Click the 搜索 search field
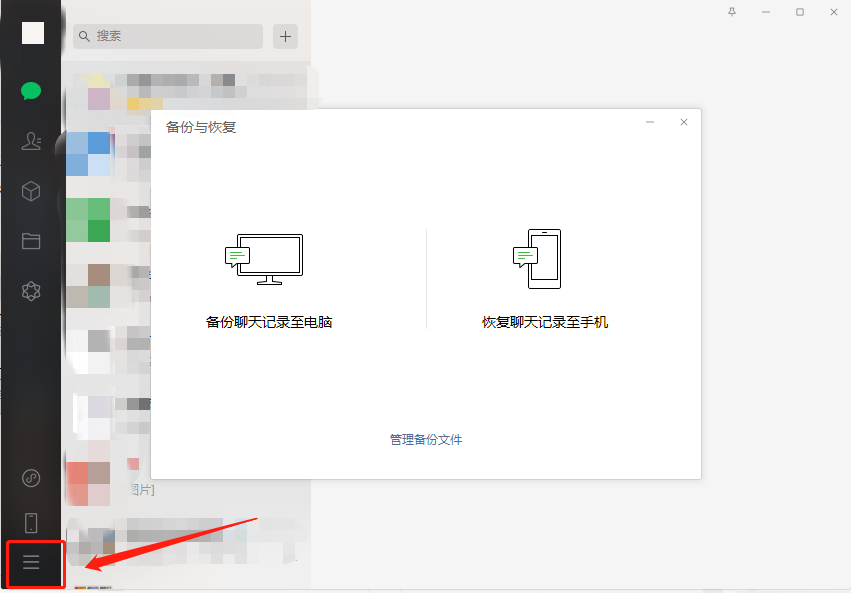The image size is (851, 593). click(x=168, y=36)
